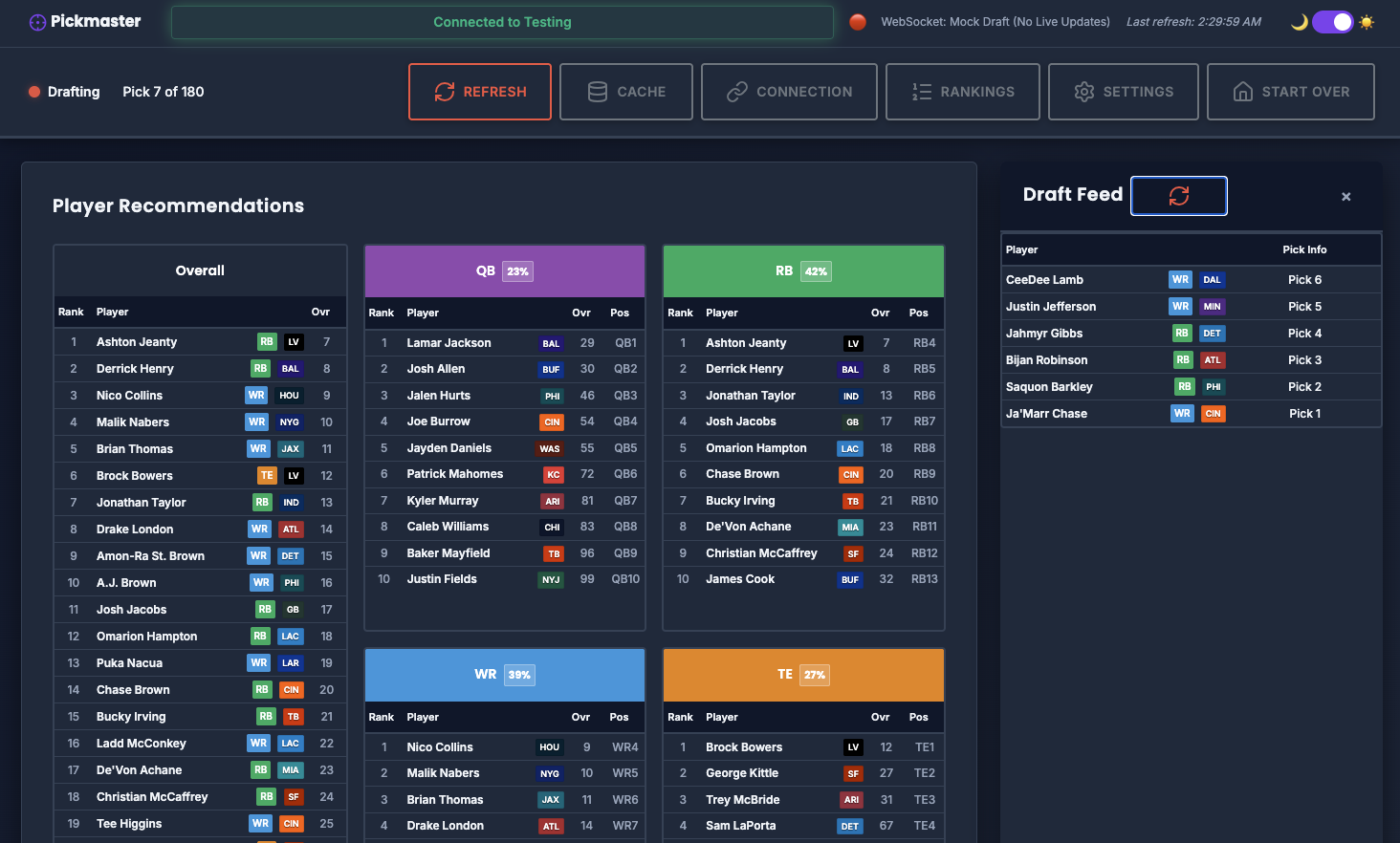The width and height of the screenshot is (1400, 843).
Task: Select Ashton Jeanty in the Overall rankings
Action: click(x=136, y=341)
